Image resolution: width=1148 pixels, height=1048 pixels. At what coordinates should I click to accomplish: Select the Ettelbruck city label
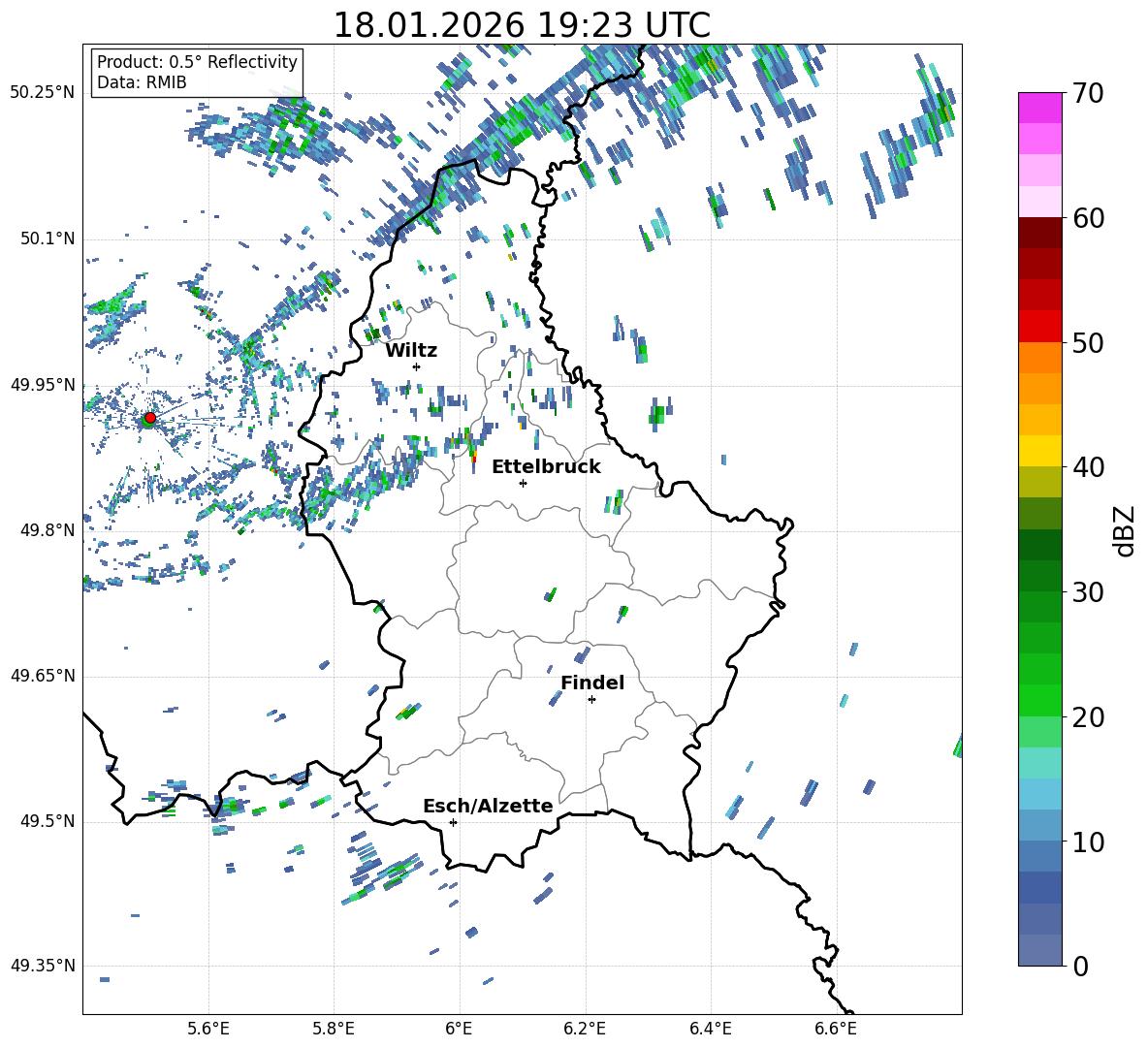(x=545, y=466)
